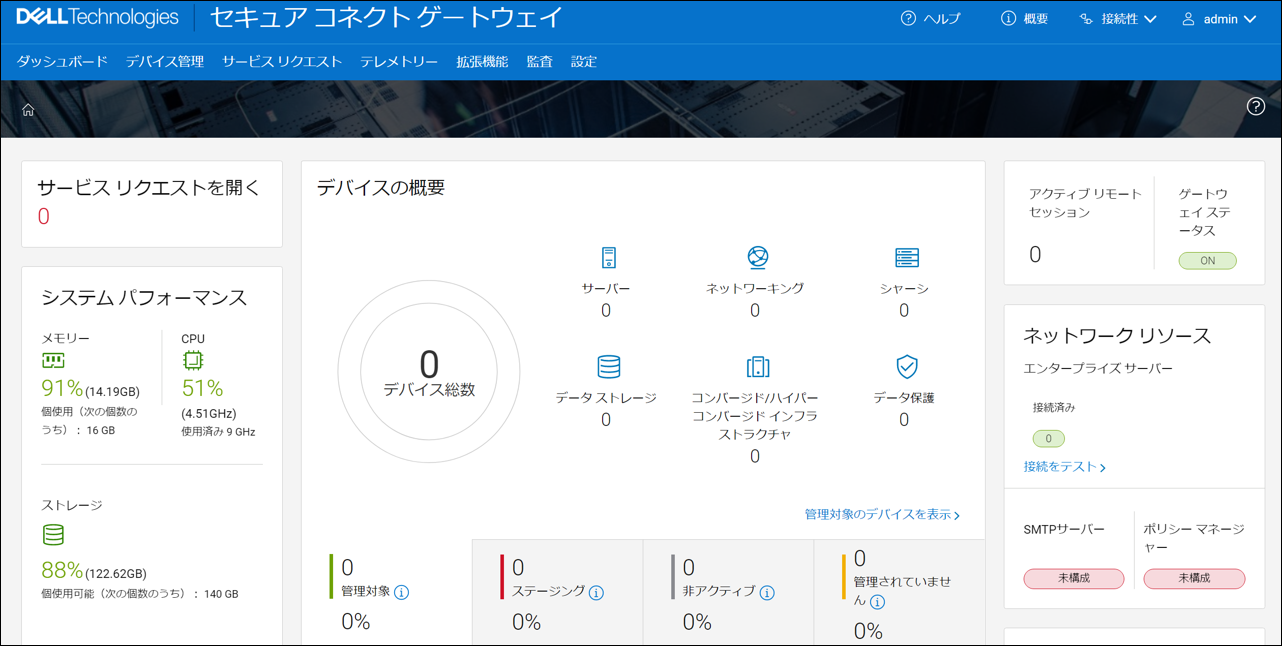Click the セキュア コネクト ゲートウェイ title

386,18
